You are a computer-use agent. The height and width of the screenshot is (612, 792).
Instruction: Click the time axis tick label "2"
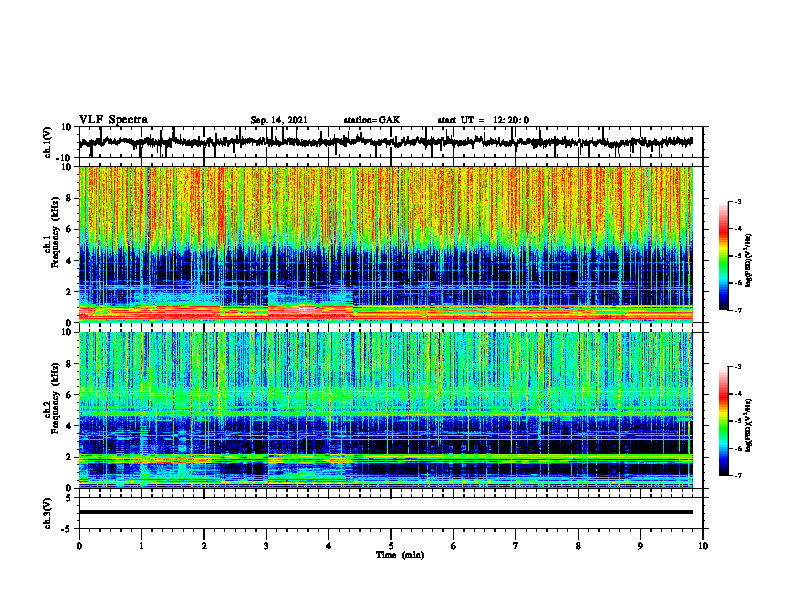(204, 546)
